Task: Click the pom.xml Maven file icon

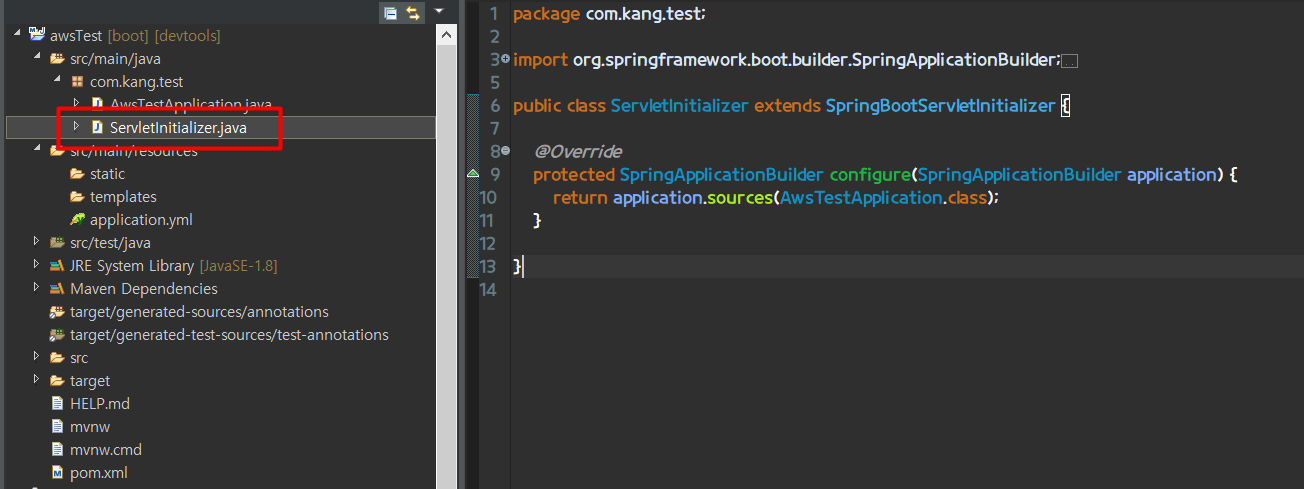Action: coord(57,473)
